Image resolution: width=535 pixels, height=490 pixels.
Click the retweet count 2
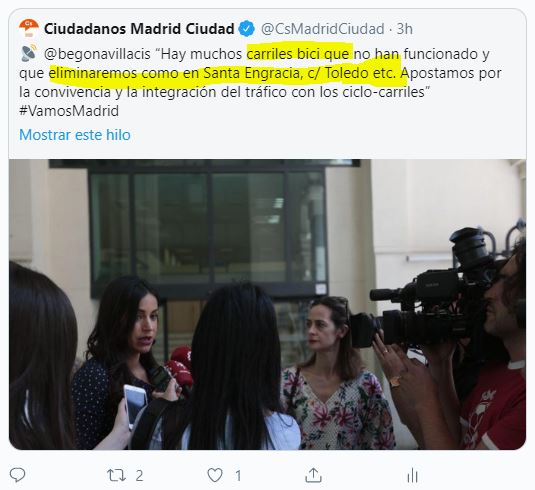pos(139,475)
